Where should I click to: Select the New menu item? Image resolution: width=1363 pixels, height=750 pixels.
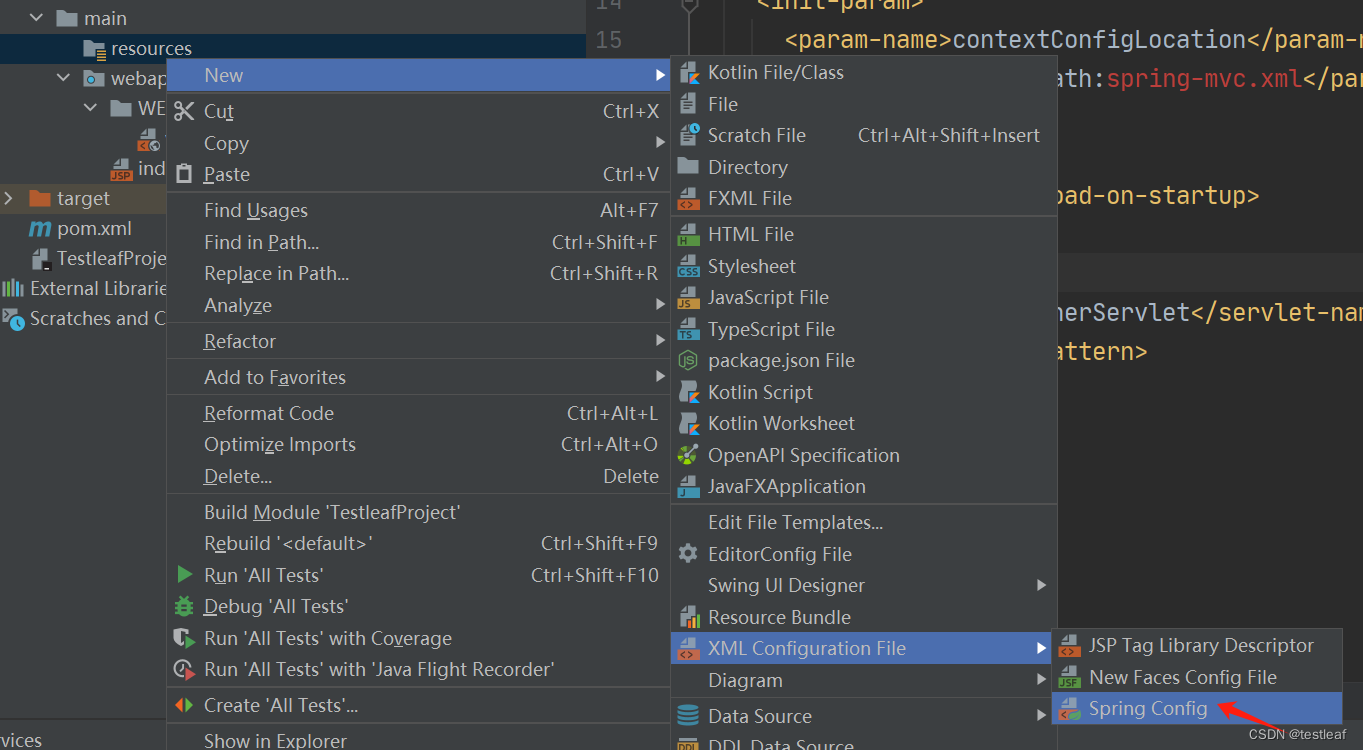point(418,75)
